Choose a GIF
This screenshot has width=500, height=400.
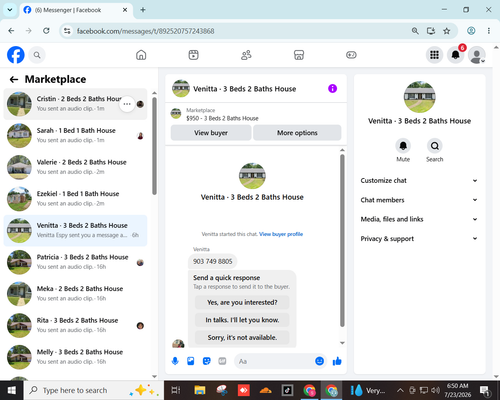(x=222, y=361)
